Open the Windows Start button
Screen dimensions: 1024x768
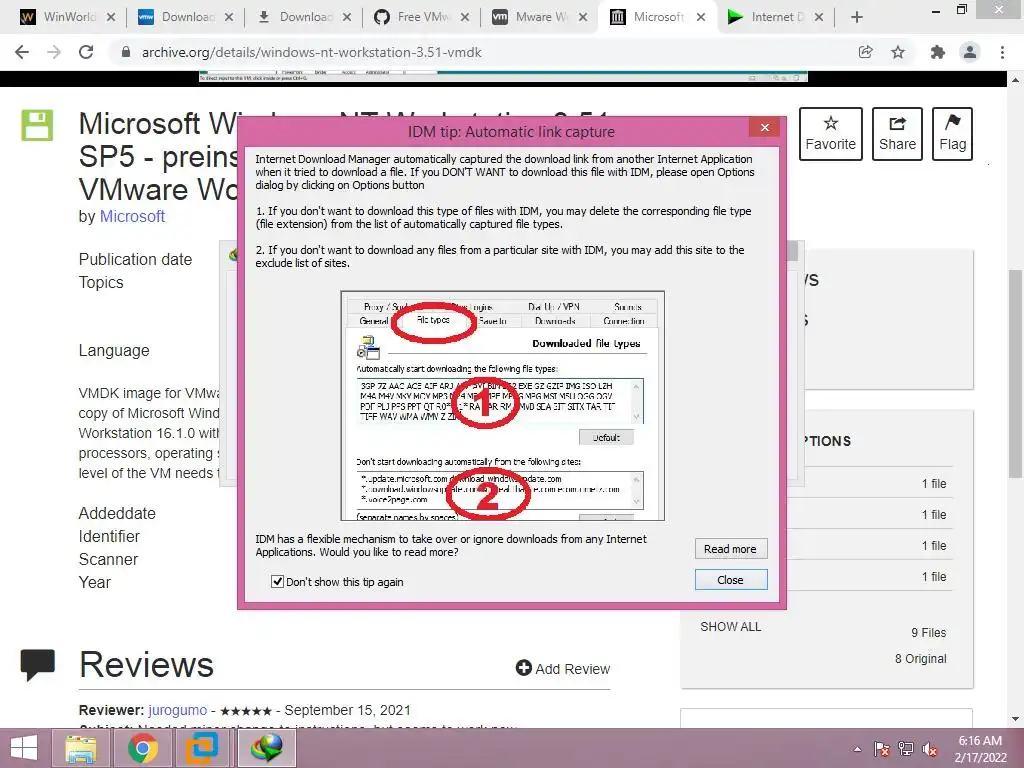(24, 748)
